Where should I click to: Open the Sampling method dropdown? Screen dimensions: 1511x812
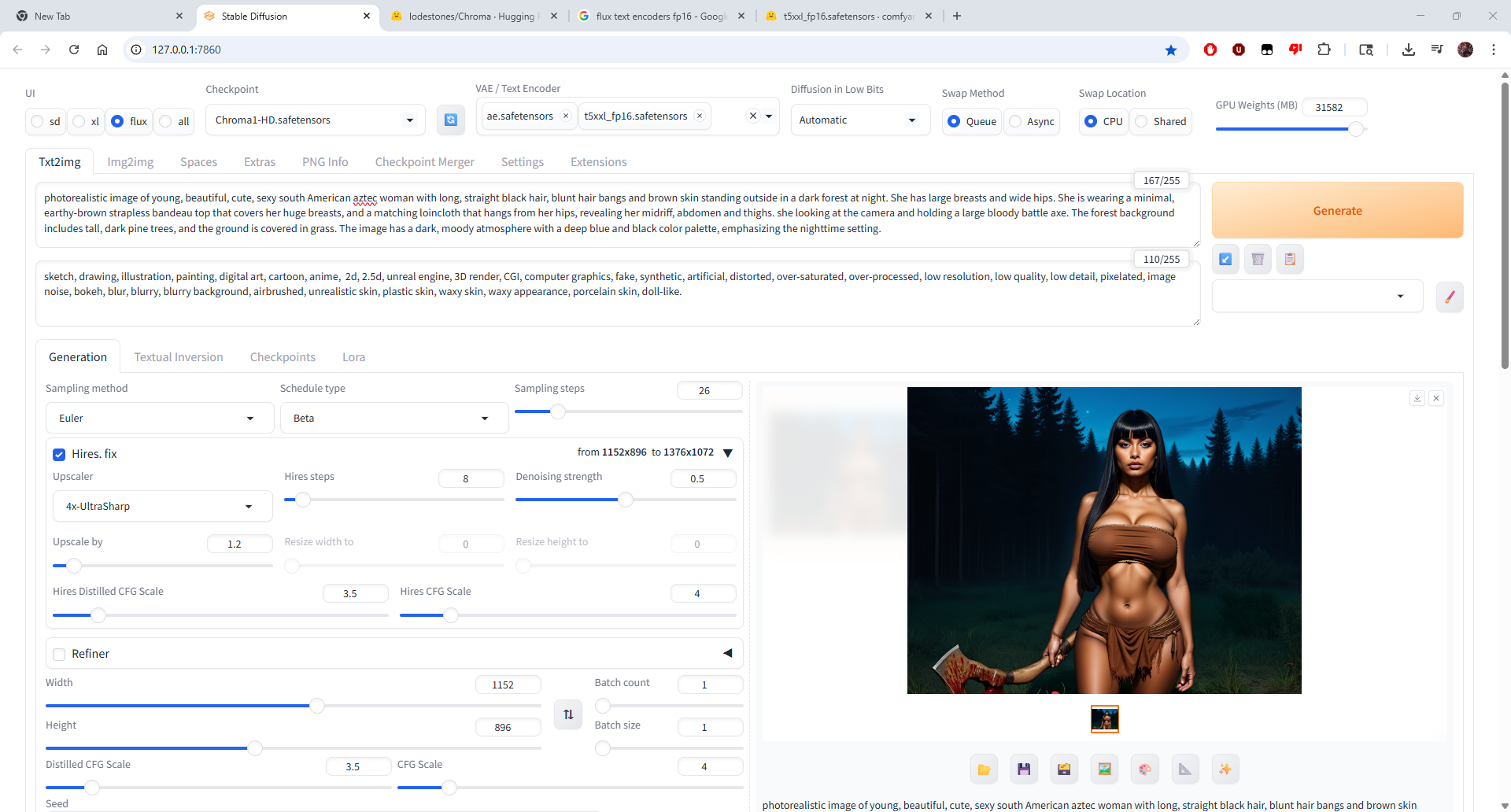pyautogui.click(x=160, y=418)
